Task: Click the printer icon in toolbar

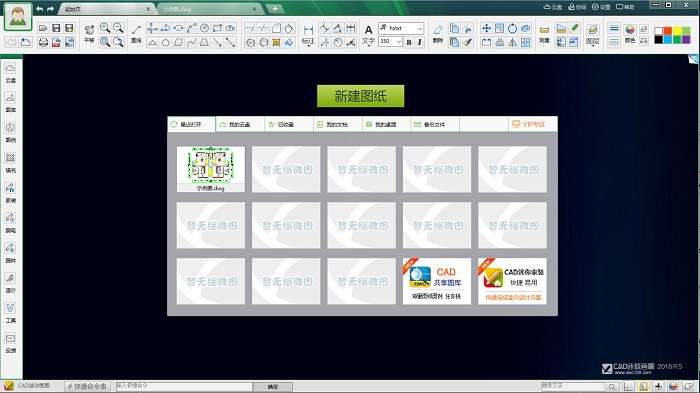Action: [43, 42]
